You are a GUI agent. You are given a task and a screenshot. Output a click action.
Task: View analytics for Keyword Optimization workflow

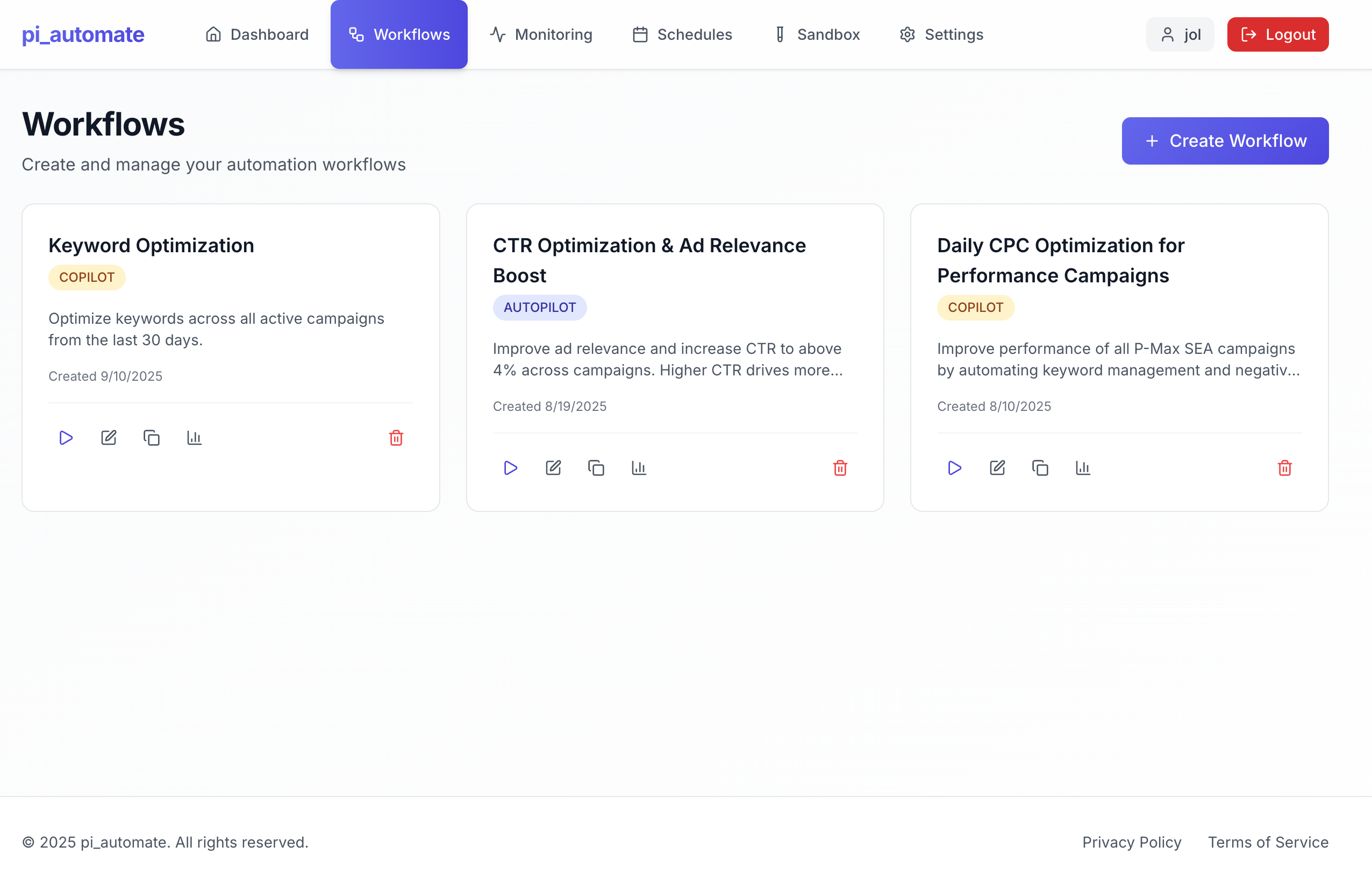pyautogui.click(x=194, y=438)
